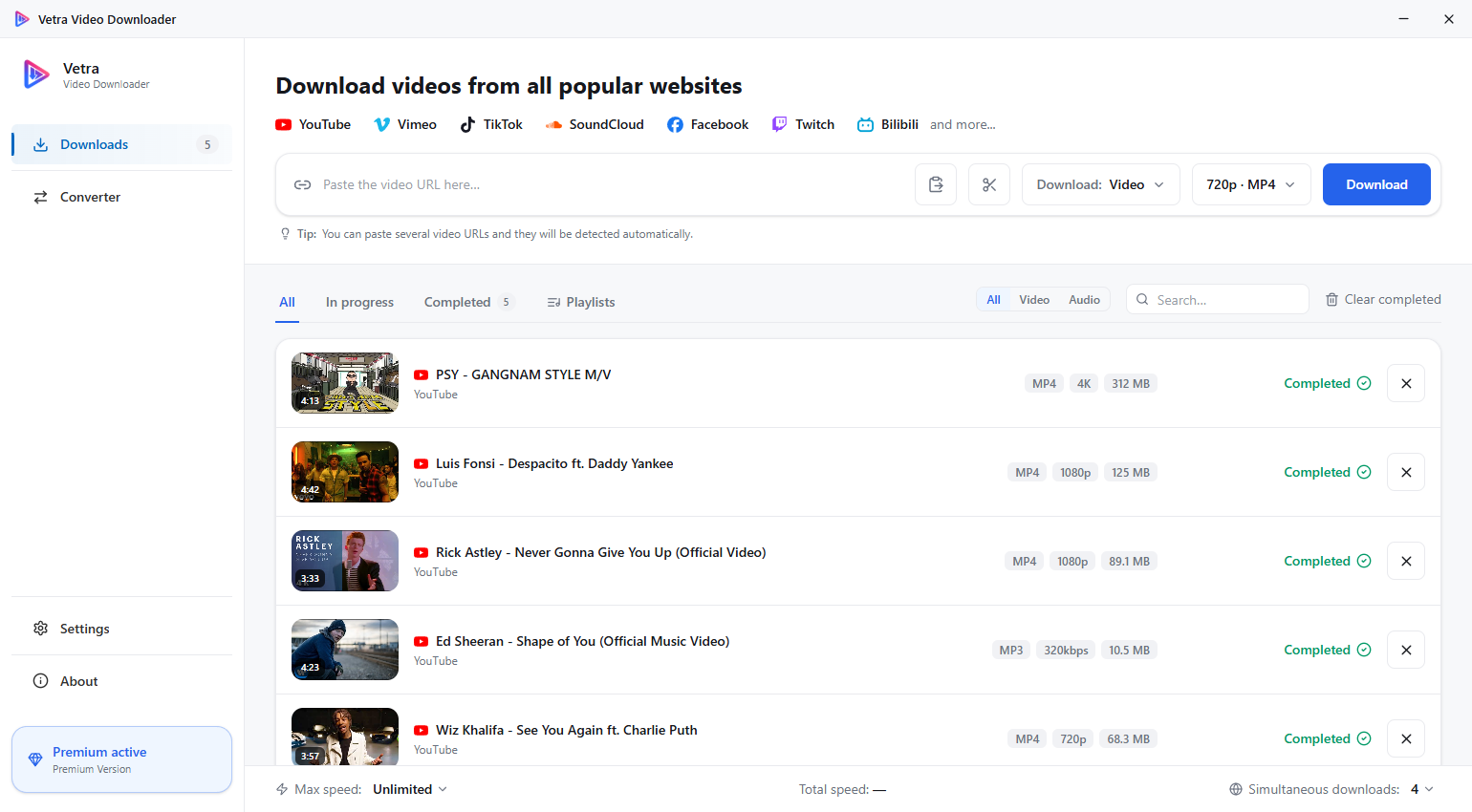Switch to the Playlists tab

tap(581, 302)
